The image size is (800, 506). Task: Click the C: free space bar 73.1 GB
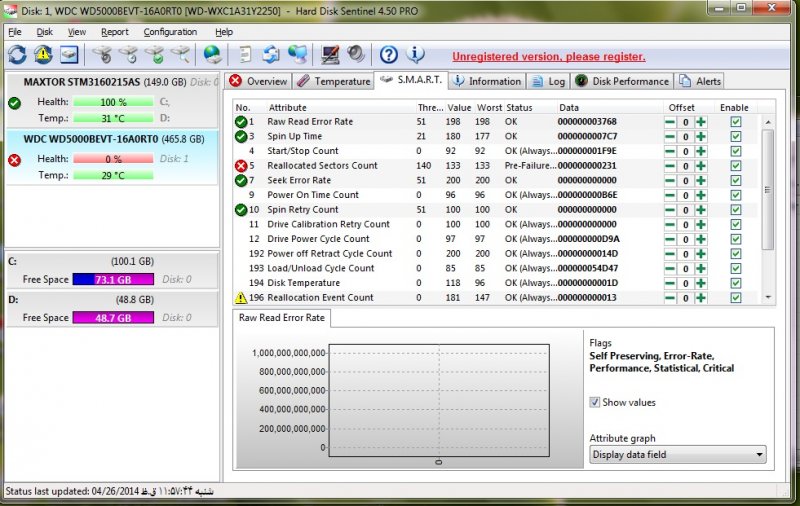[x=113, y=279]
